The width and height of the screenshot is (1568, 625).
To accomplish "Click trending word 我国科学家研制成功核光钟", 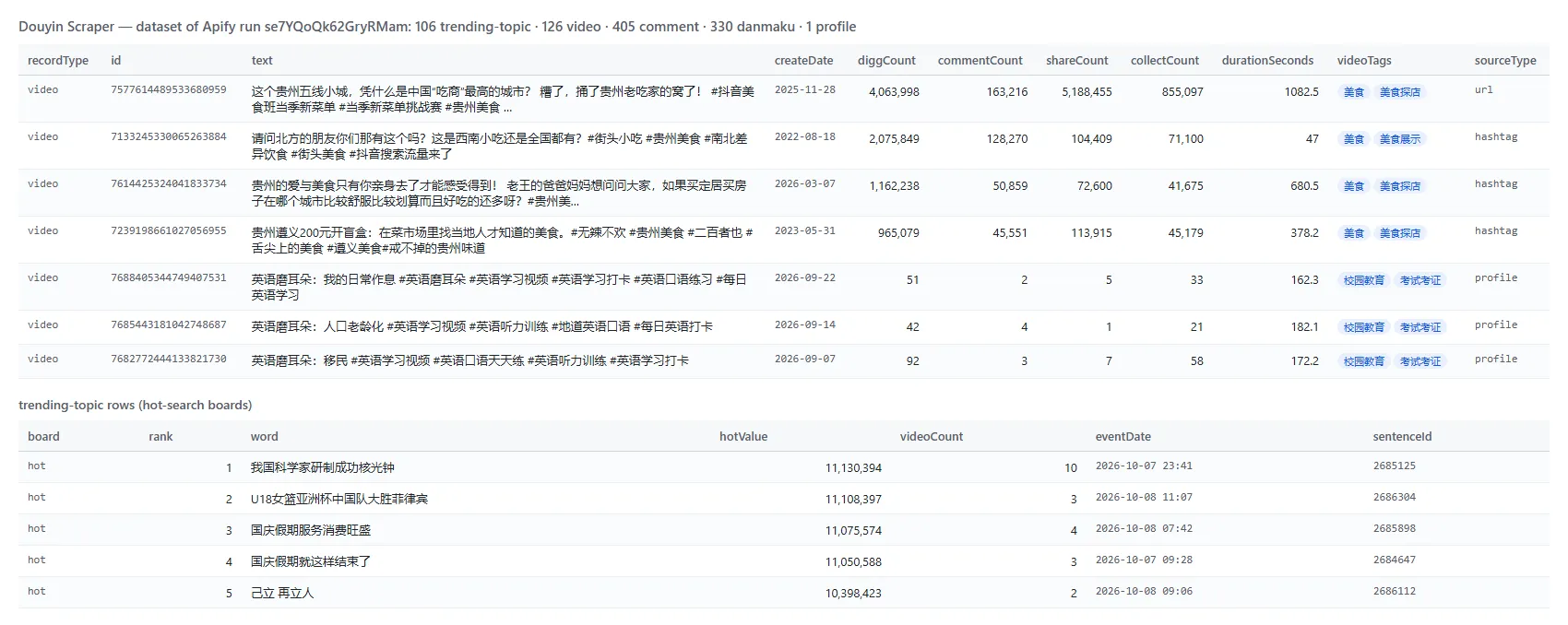I will 322,467.
